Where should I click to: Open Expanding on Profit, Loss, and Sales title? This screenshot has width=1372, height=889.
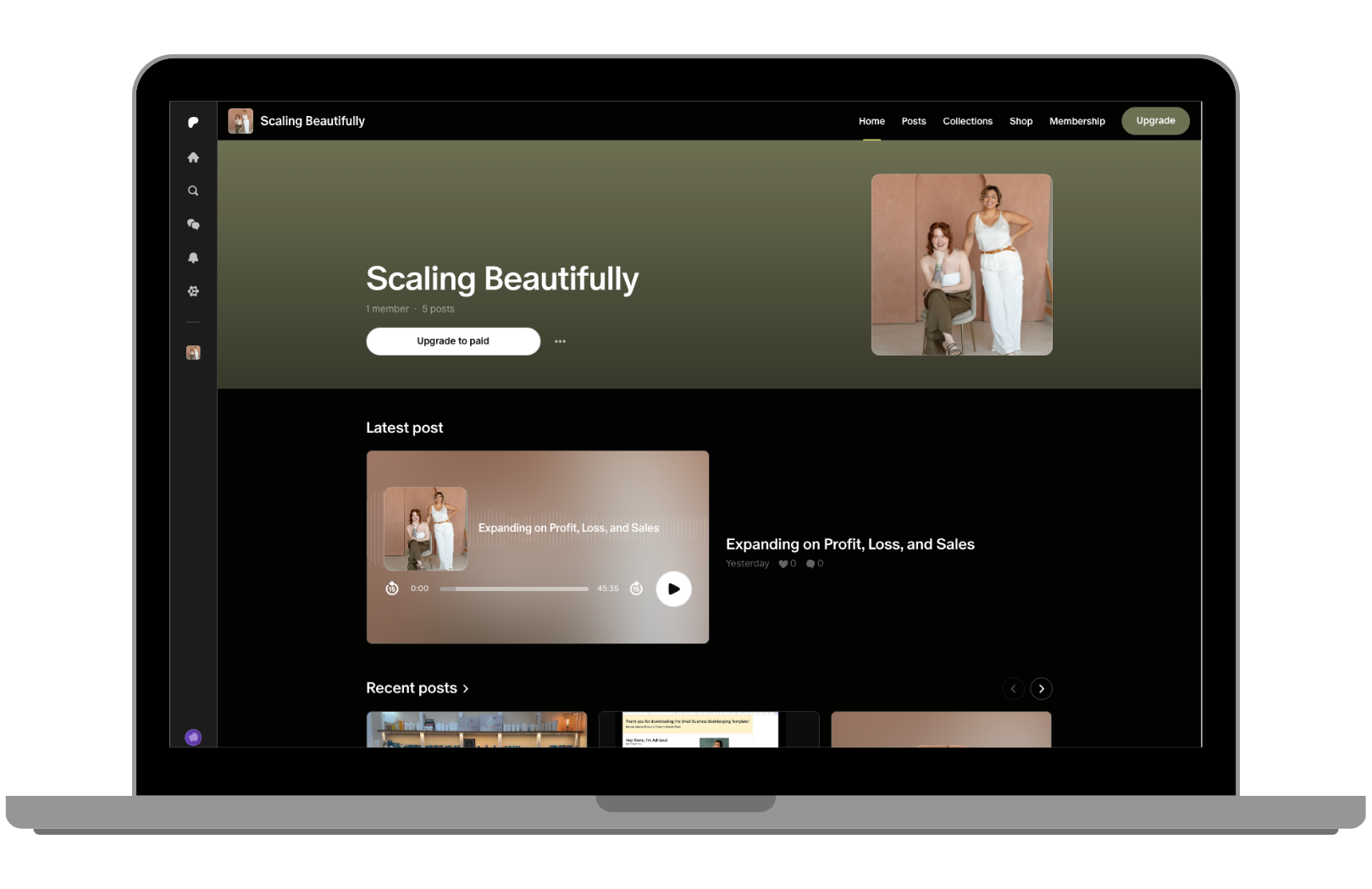(850, 544)
